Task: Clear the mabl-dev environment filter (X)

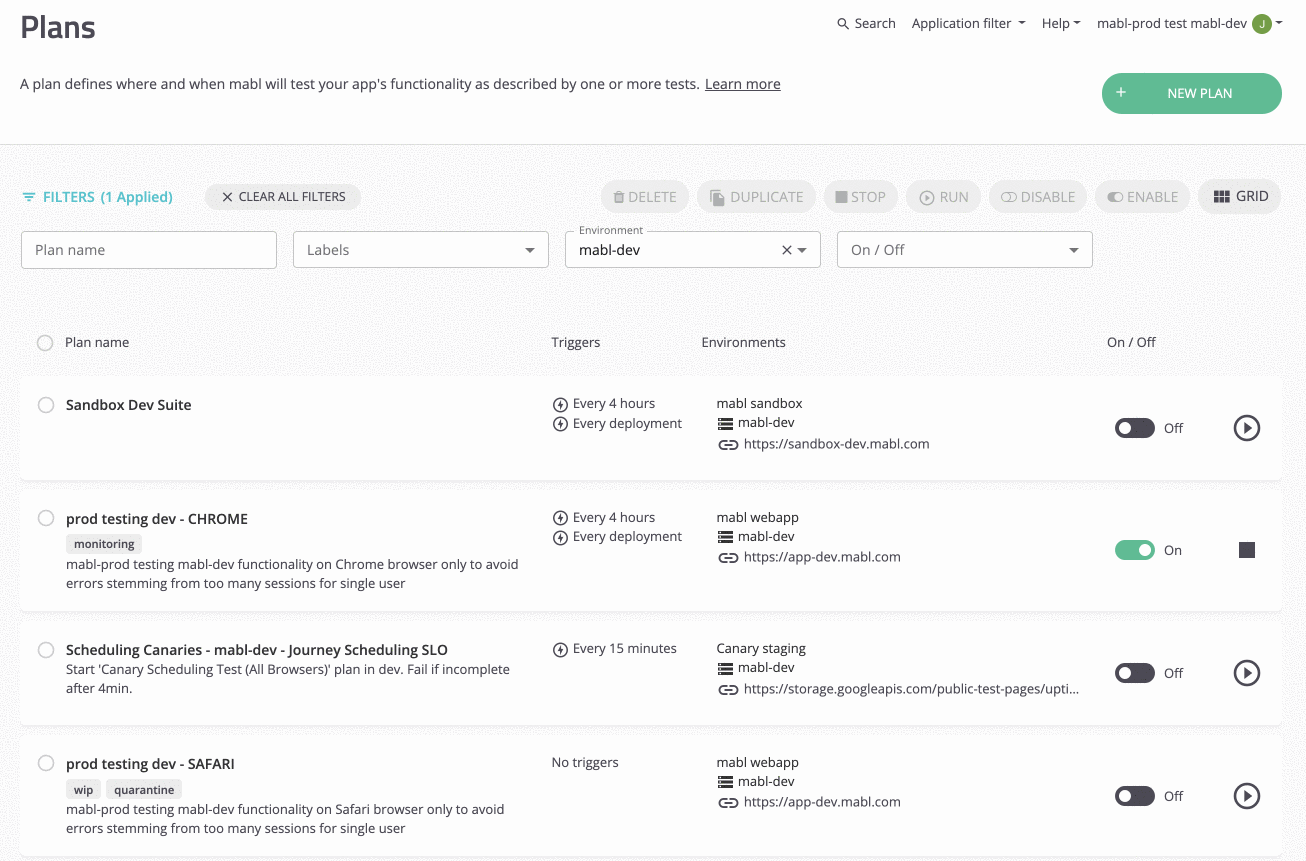Action: coord(786,250)
